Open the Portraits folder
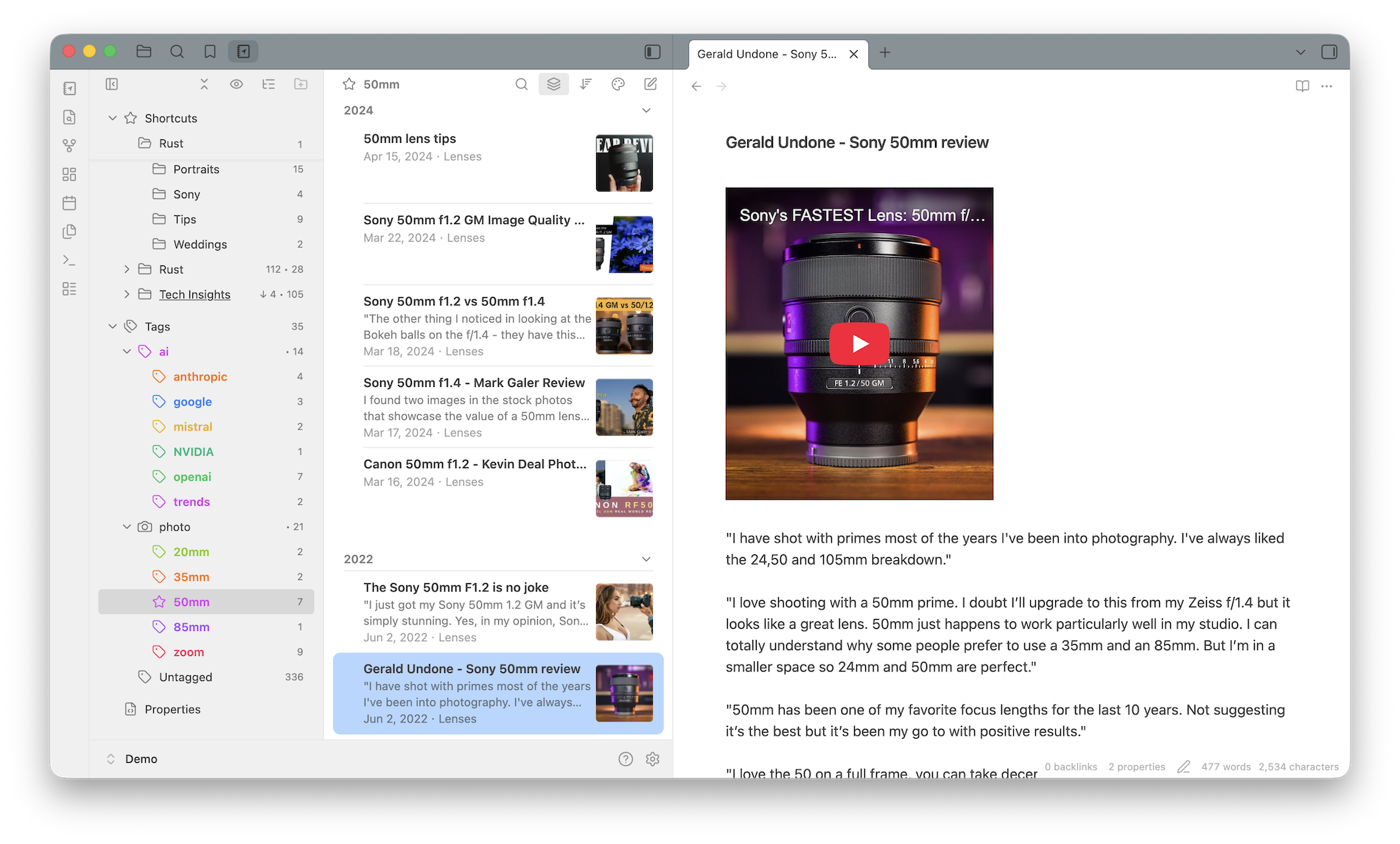 [x=206, y=170]
